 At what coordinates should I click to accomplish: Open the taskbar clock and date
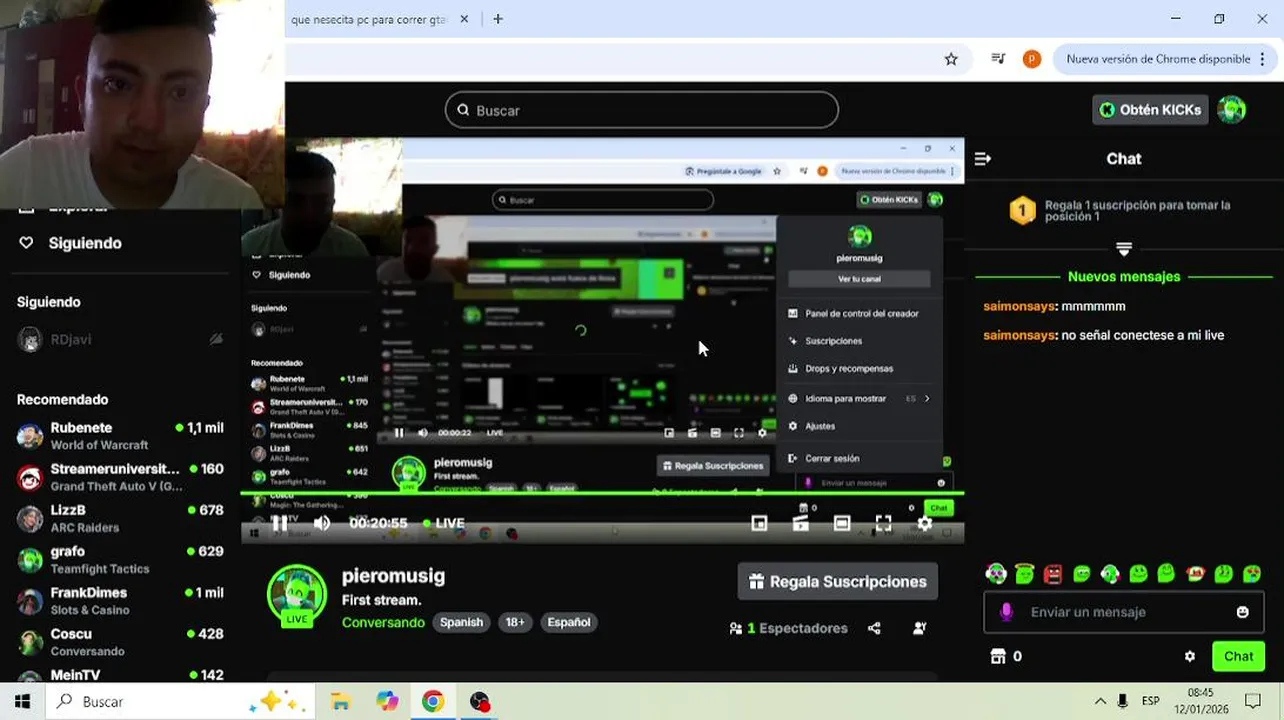click(1200, 701)
